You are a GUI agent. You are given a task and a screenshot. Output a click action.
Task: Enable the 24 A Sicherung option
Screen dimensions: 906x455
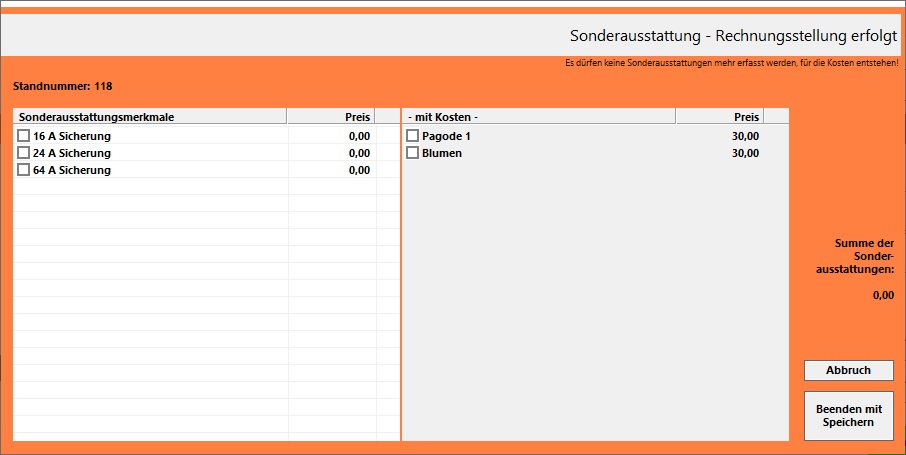pyautogui.click(x=24, y=153)
